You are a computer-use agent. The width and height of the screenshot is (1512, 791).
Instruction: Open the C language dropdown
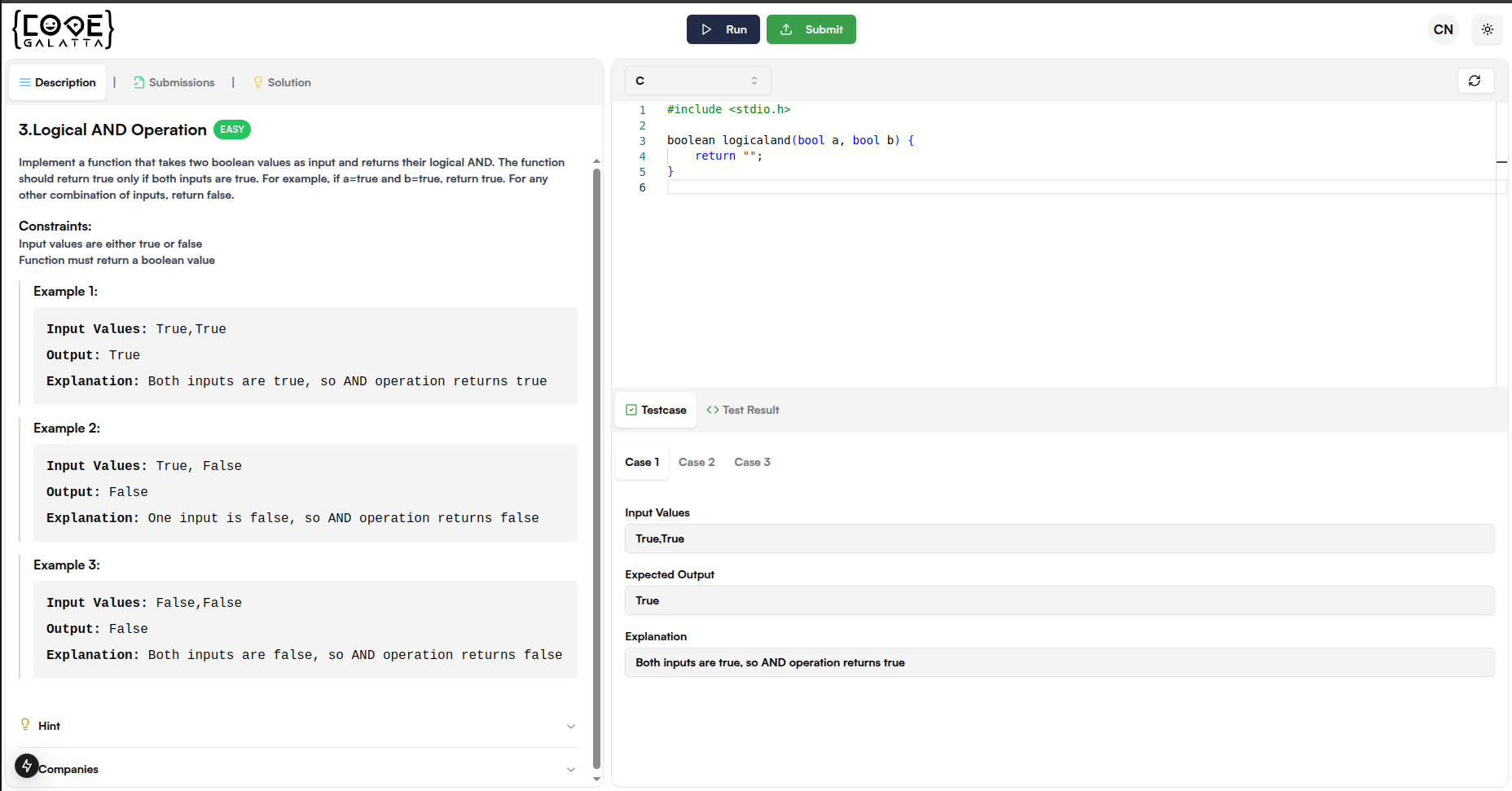(x=698, y=81)
